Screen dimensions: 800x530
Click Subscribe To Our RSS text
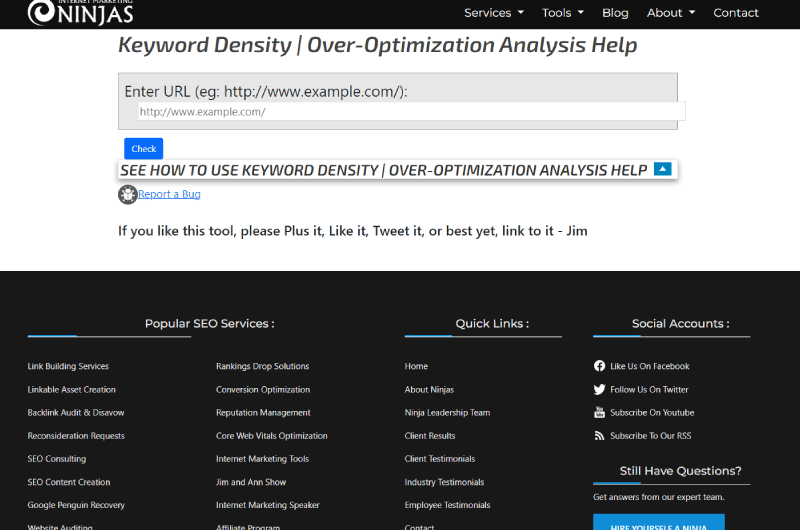(651, 436)
